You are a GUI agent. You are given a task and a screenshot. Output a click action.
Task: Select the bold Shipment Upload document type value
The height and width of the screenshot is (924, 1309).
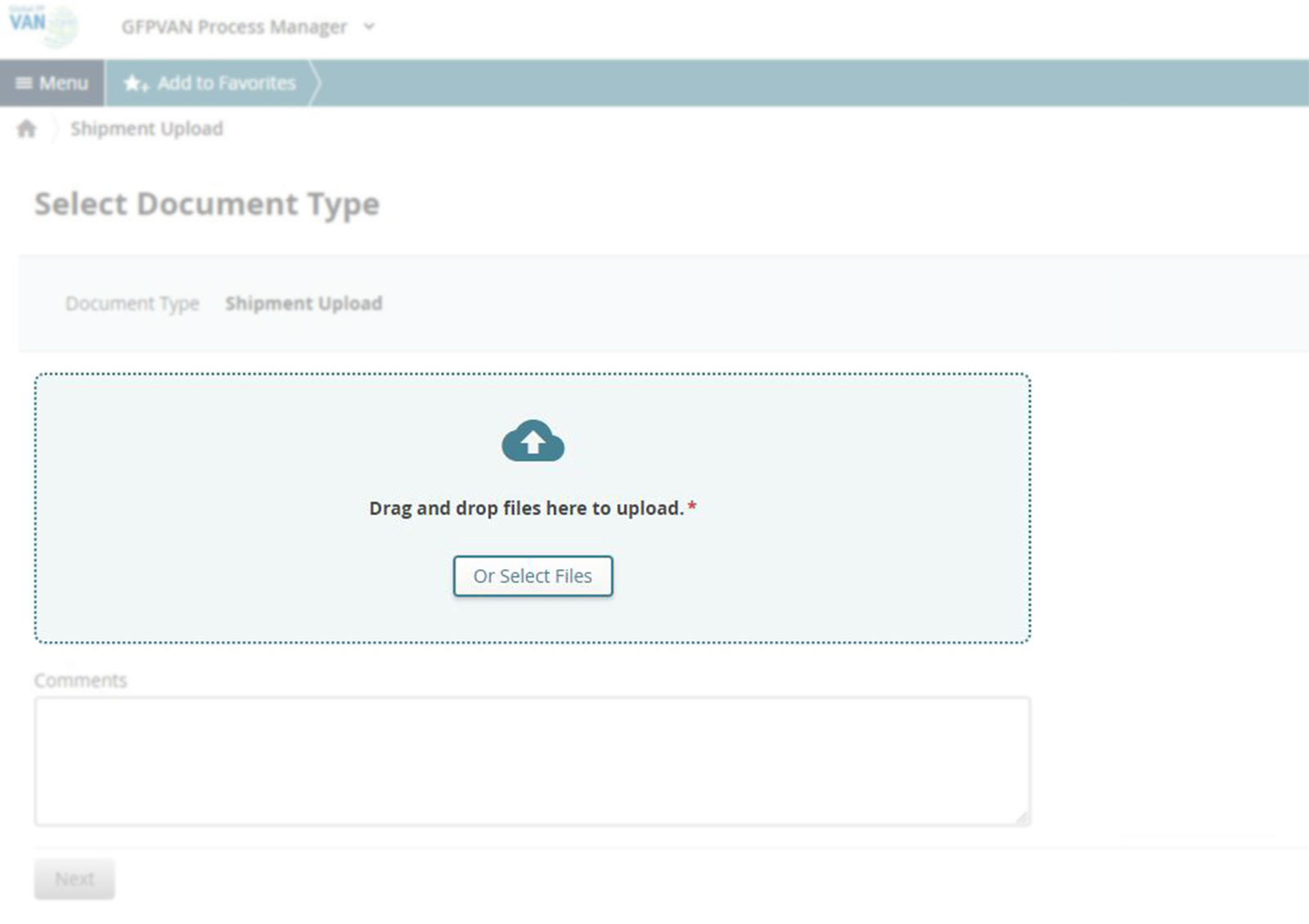pyautogui.click(x=304, y=304)
